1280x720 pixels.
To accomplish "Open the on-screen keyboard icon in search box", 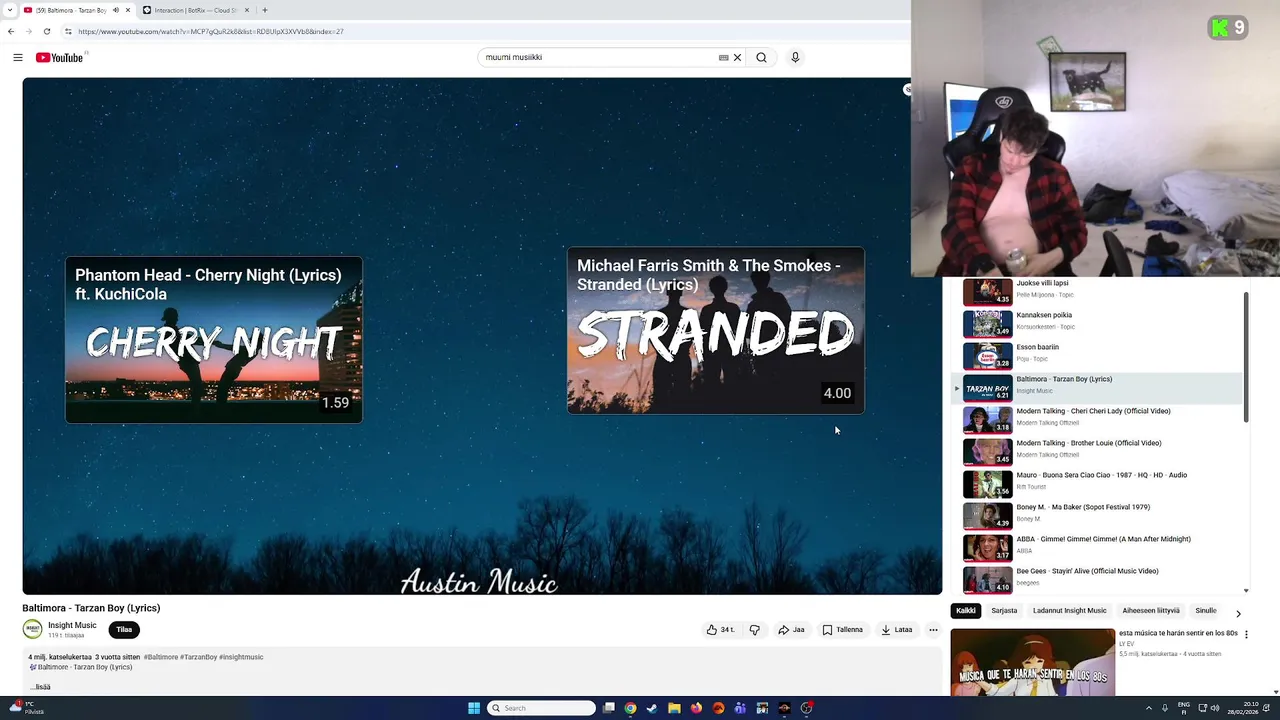I will tap(723, 57).
